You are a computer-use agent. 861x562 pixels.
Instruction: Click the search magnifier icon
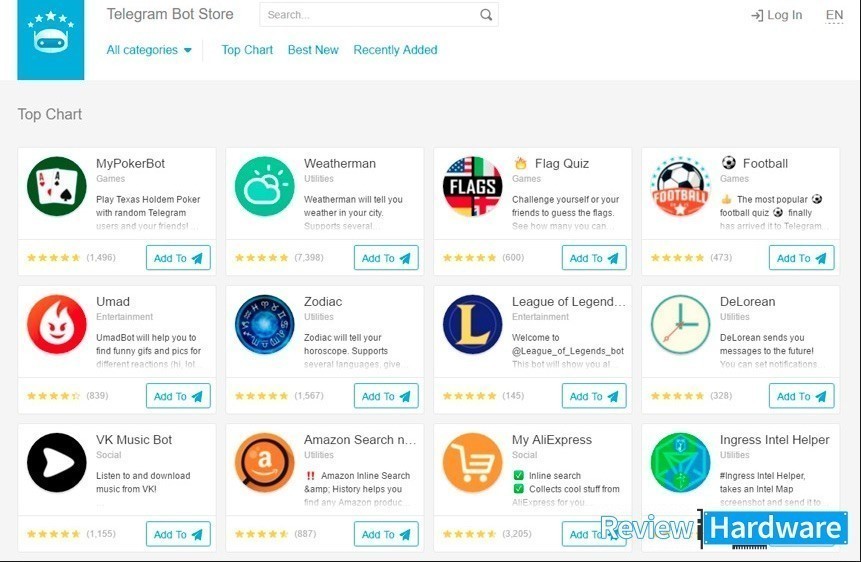[486, 15]
